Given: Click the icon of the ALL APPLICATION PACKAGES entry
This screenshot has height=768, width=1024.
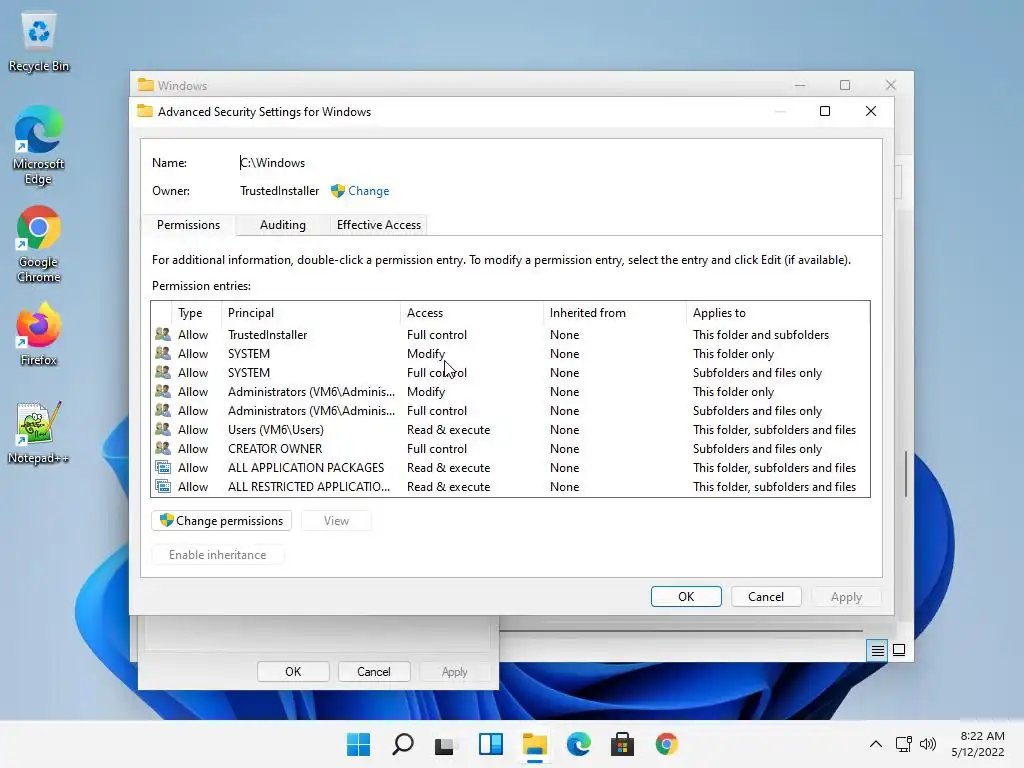Looking at the screenshot, I should click(x=163, y=468).
